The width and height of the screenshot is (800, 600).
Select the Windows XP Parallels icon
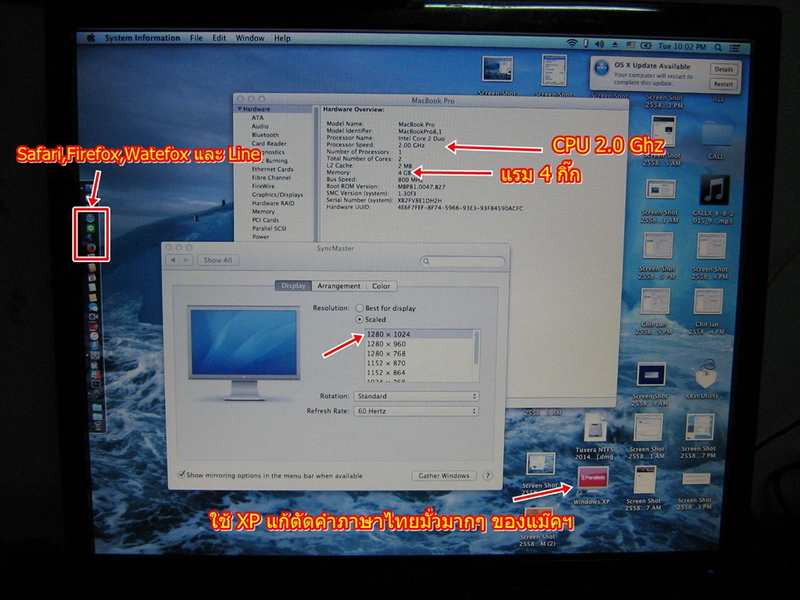click(x=592, y=479)
